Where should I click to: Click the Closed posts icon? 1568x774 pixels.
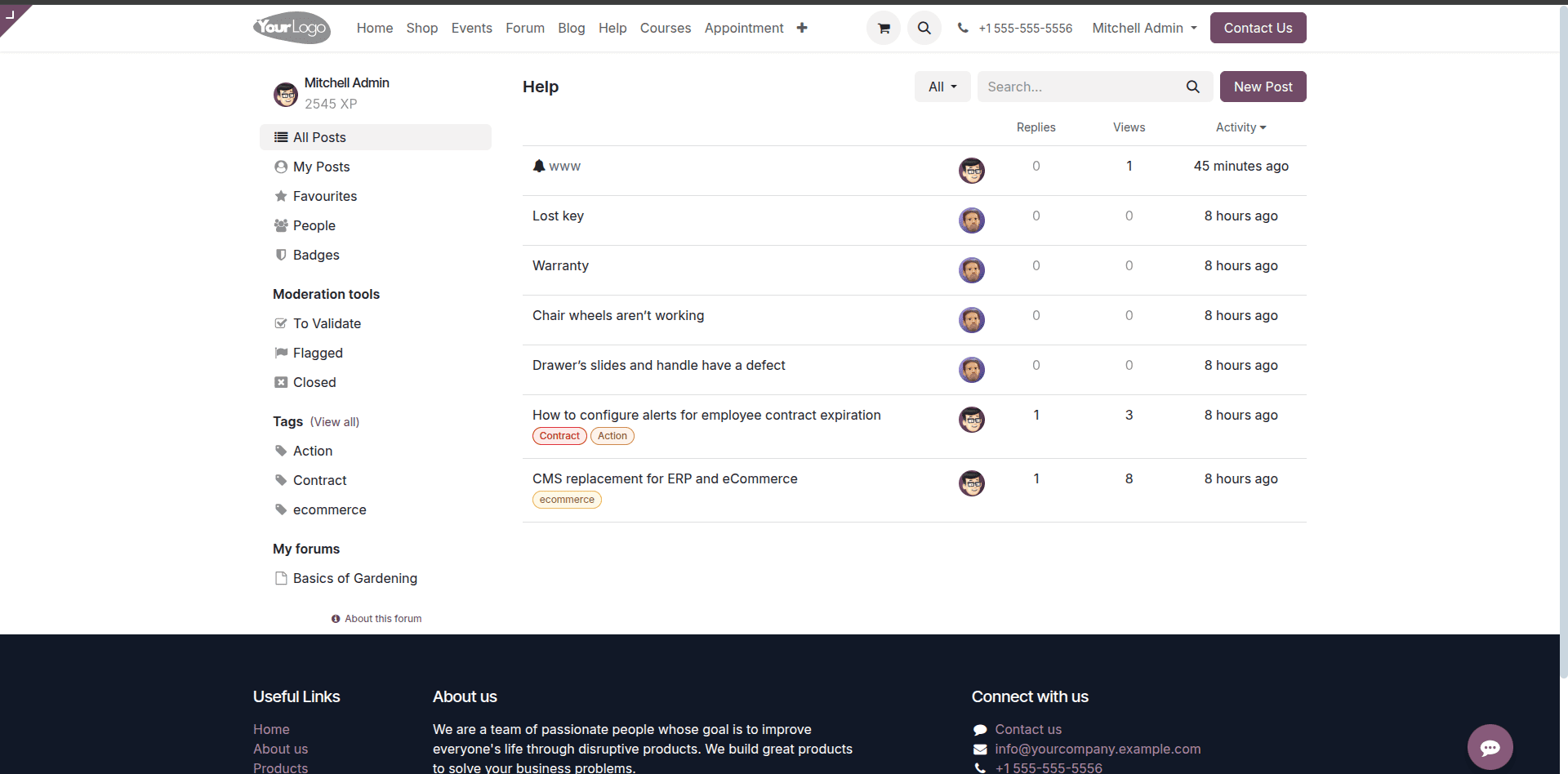pyautogui.click(x=281, y=382)
